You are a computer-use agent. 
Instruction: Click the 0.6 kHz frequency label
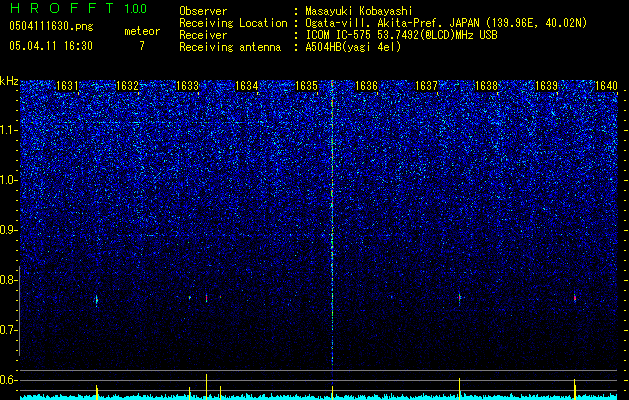point(8,380)
